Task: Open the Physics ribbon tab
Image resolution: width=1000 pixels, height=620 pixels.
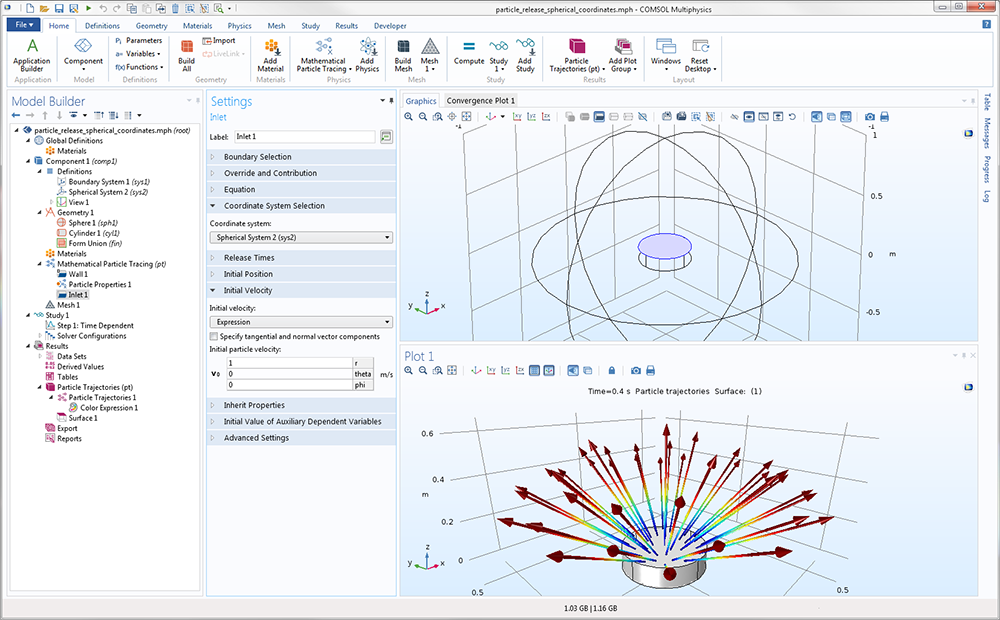Action: (x=239, y=25)
